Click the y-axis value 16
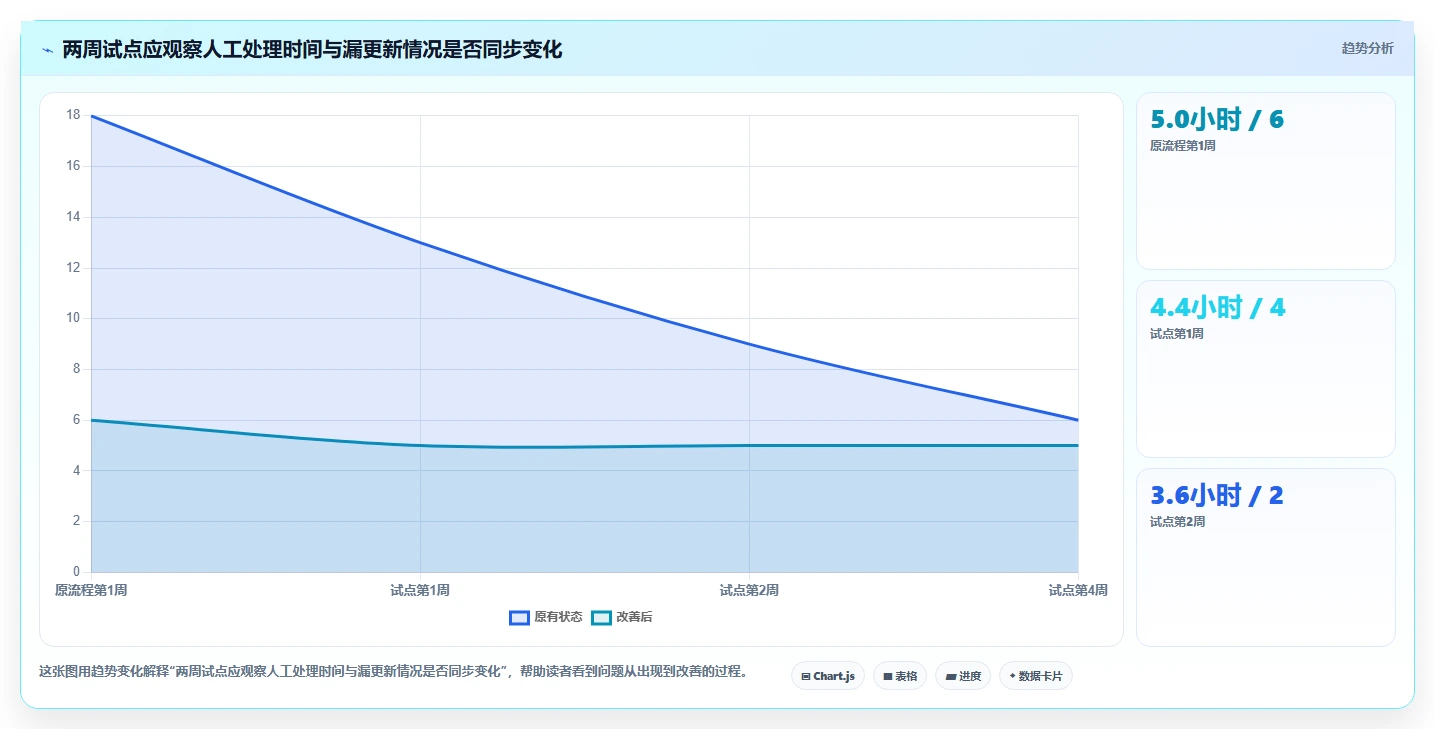Viewport: 1435px width, 729px height. 72,166
